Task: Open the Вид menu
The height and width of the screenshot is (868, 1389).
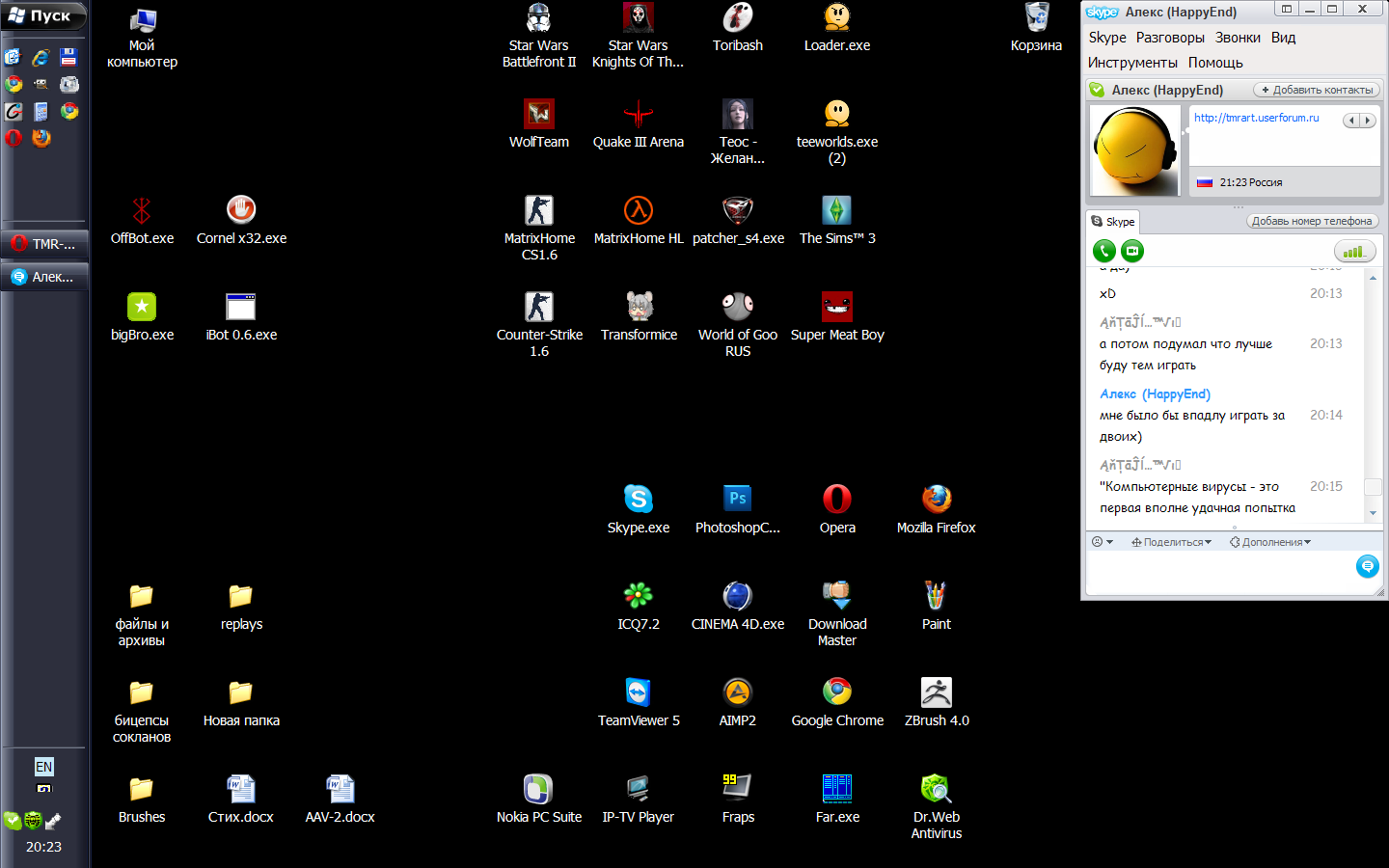Action: pos(1283,38)
